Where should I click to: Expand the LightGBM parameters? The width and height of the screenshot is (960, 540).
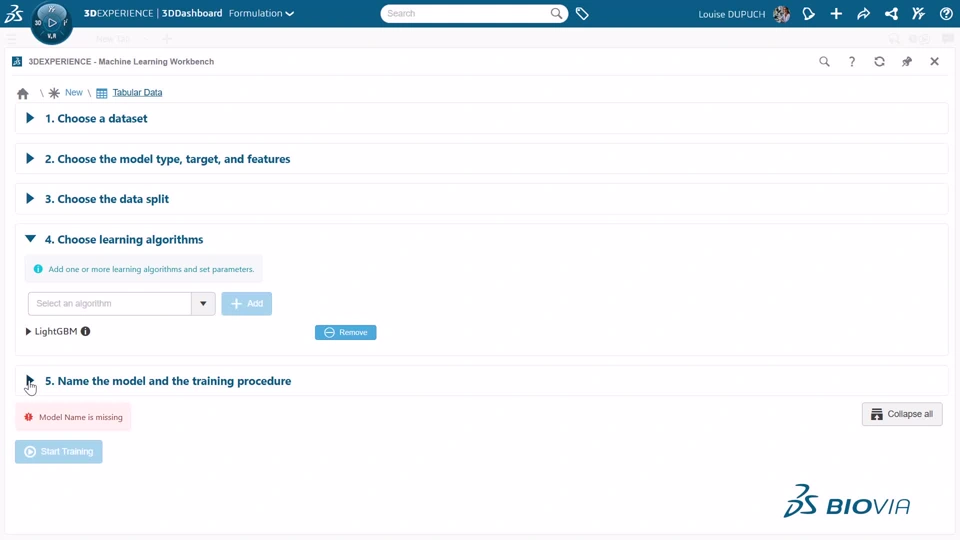pos(28,331)
